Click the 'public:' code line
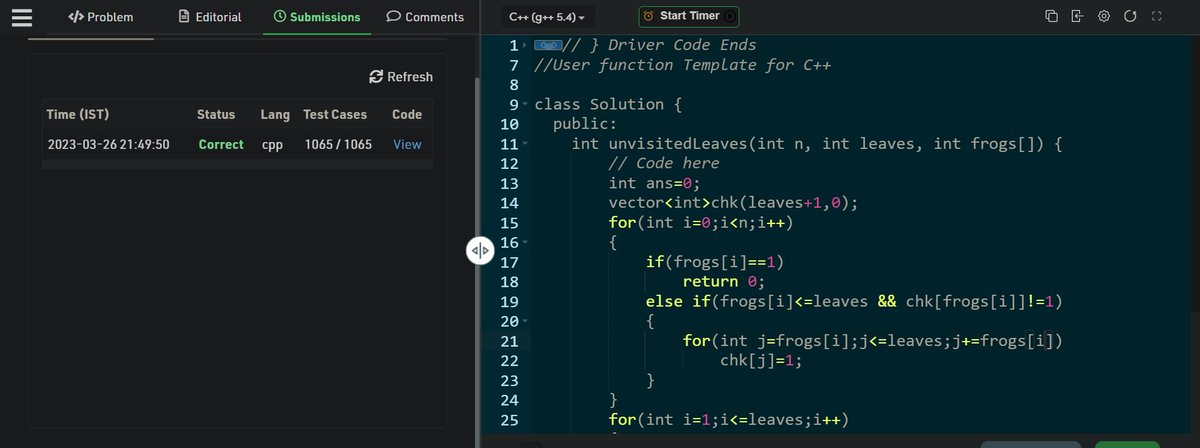This screenshot has height=448, width=1200. [585, 124]
